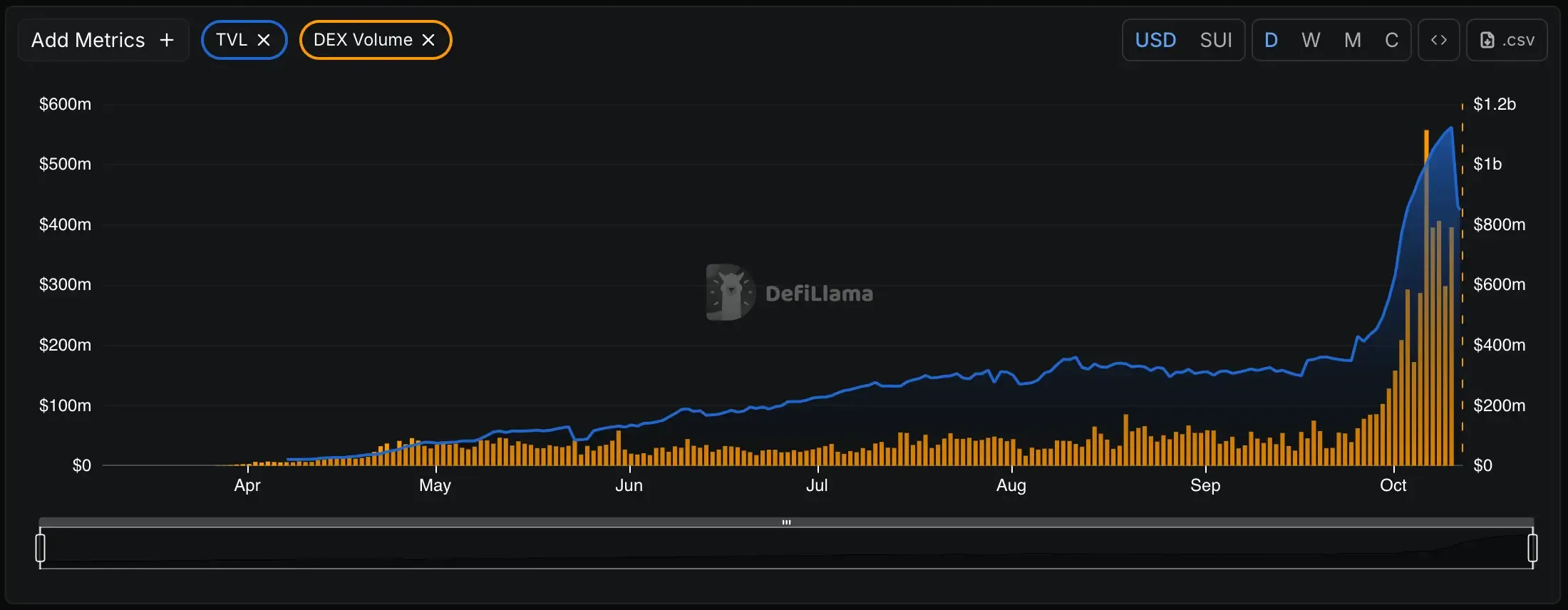This screenshot has width=1568, height=610.
Task: Remove the TVL metric via its X
Action: pos(264,40)
